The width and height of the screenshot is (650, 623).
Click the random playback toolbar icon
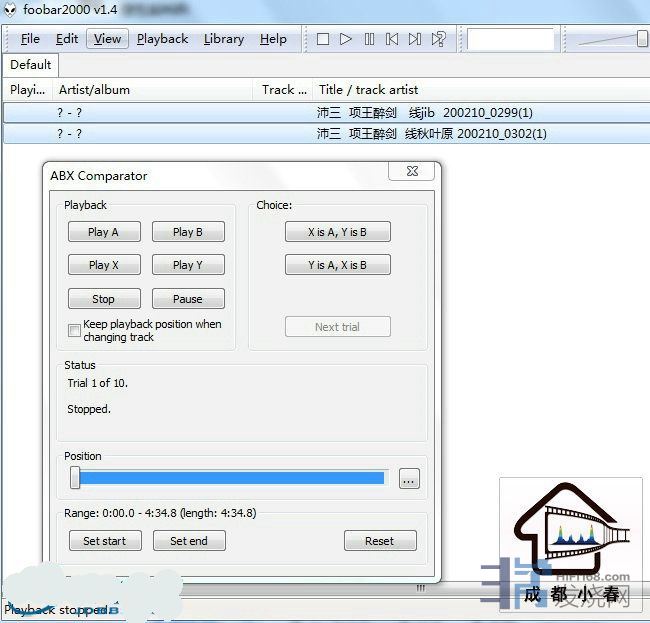click(x=438, y=39)
